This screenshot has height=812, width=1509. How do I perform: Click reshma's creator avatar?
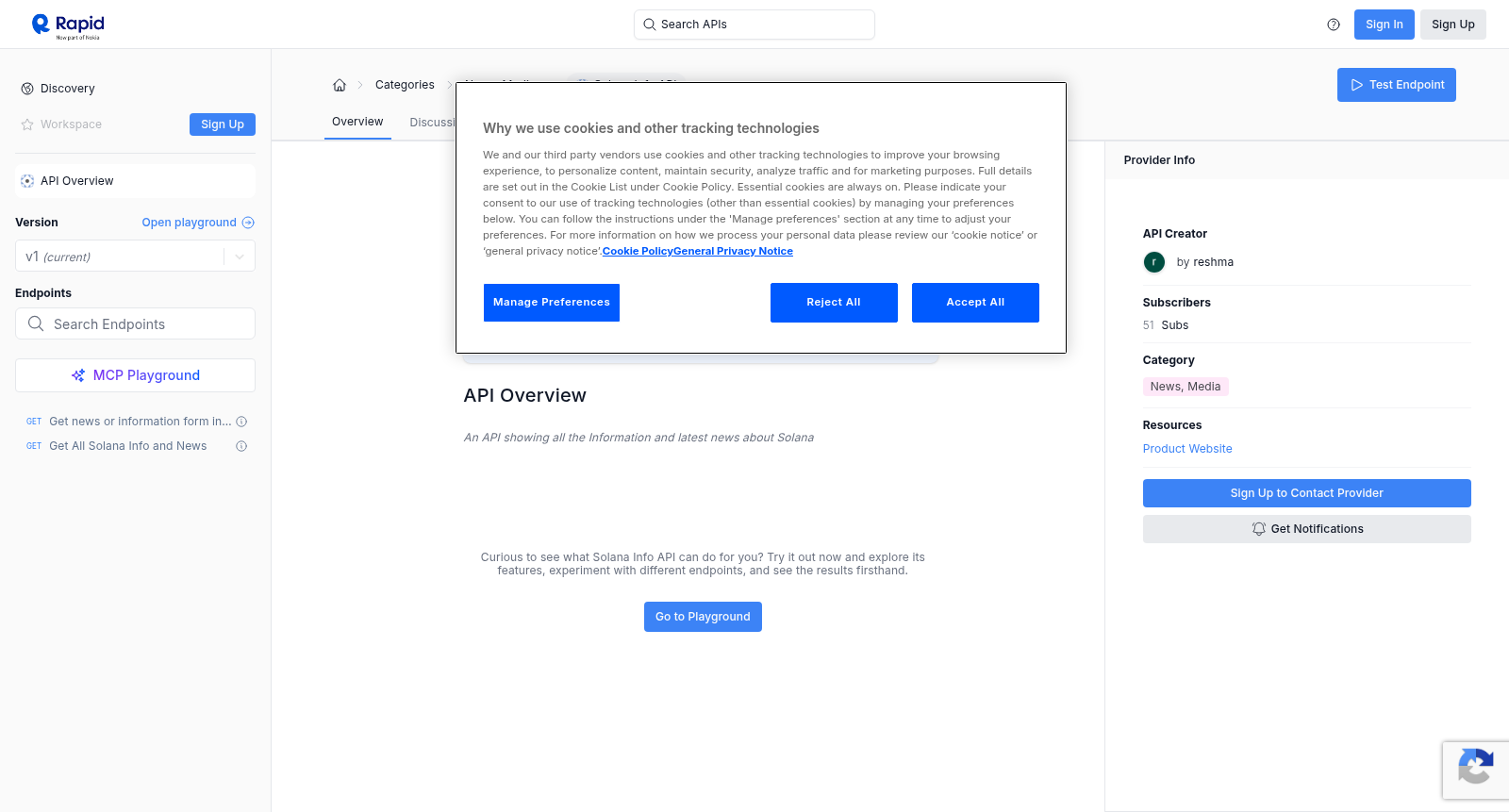click(1154, 262)
